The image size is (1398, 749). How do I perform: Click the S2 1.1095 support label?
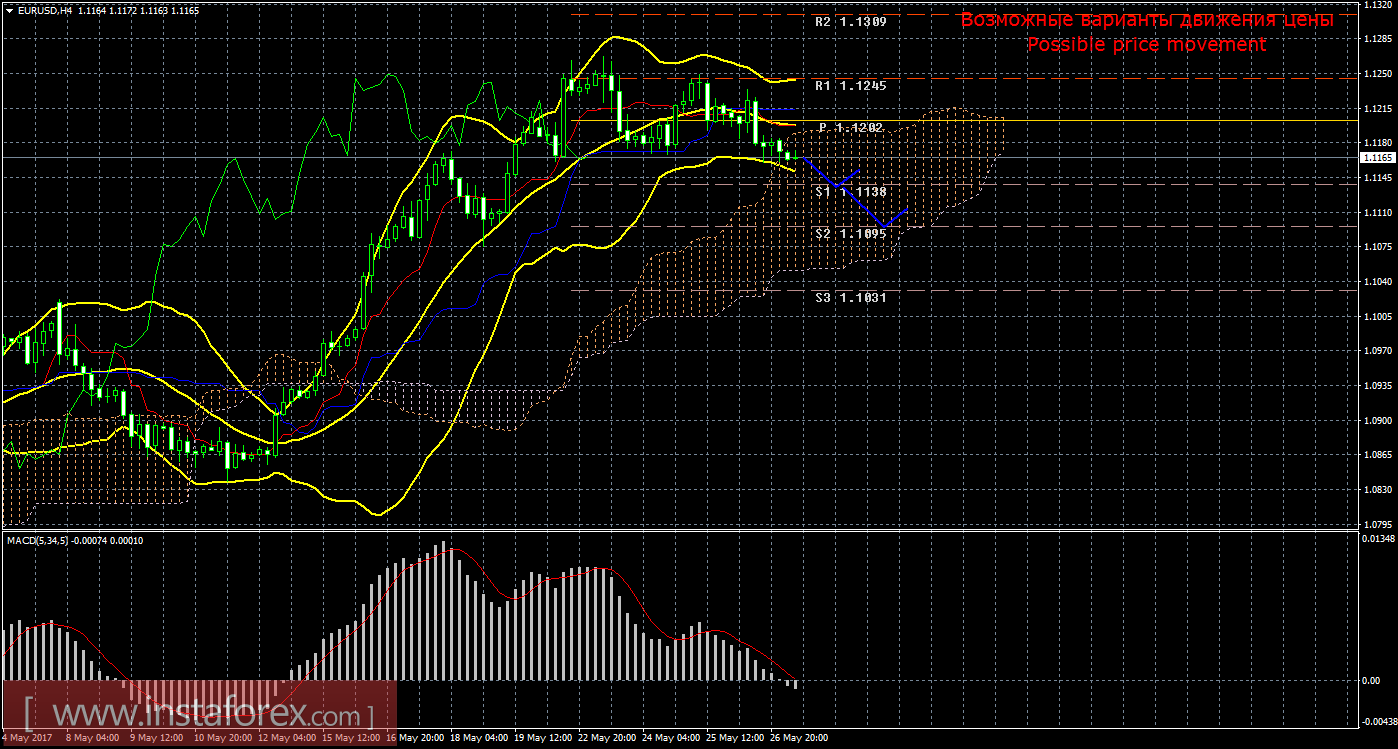[x=850, y=233]
